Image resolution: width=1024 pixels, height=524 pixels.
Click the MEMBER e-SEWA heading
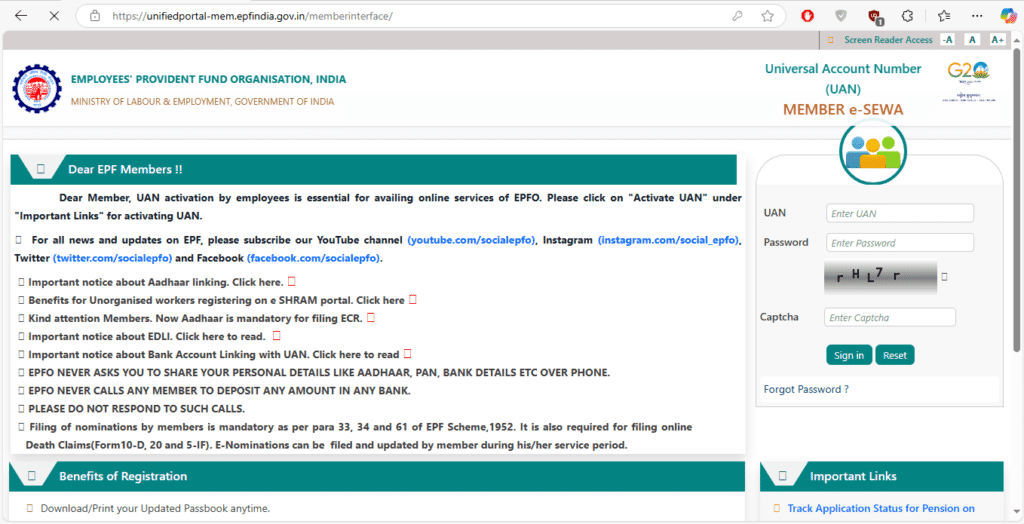click(x=843, y=110)
